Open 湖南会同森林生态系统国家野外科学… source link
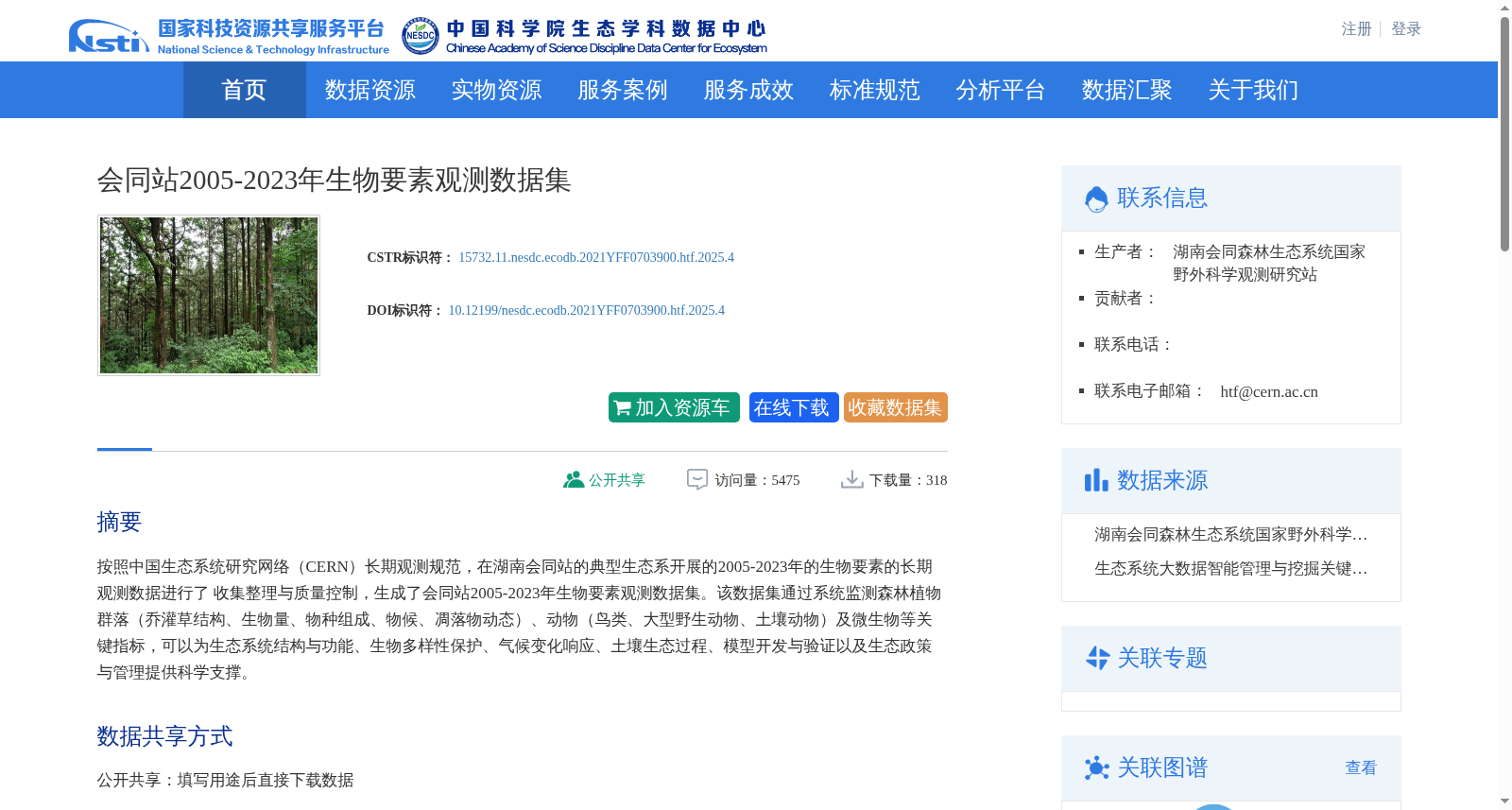Viewport: 1512px width, 810px height. (x=1230, y=535)
